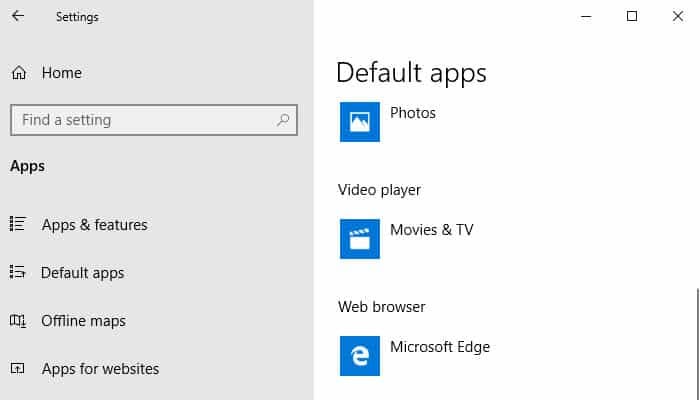Click the Apps & features list icon
Viewport: 700px width, 400px height.
(18, 224)
